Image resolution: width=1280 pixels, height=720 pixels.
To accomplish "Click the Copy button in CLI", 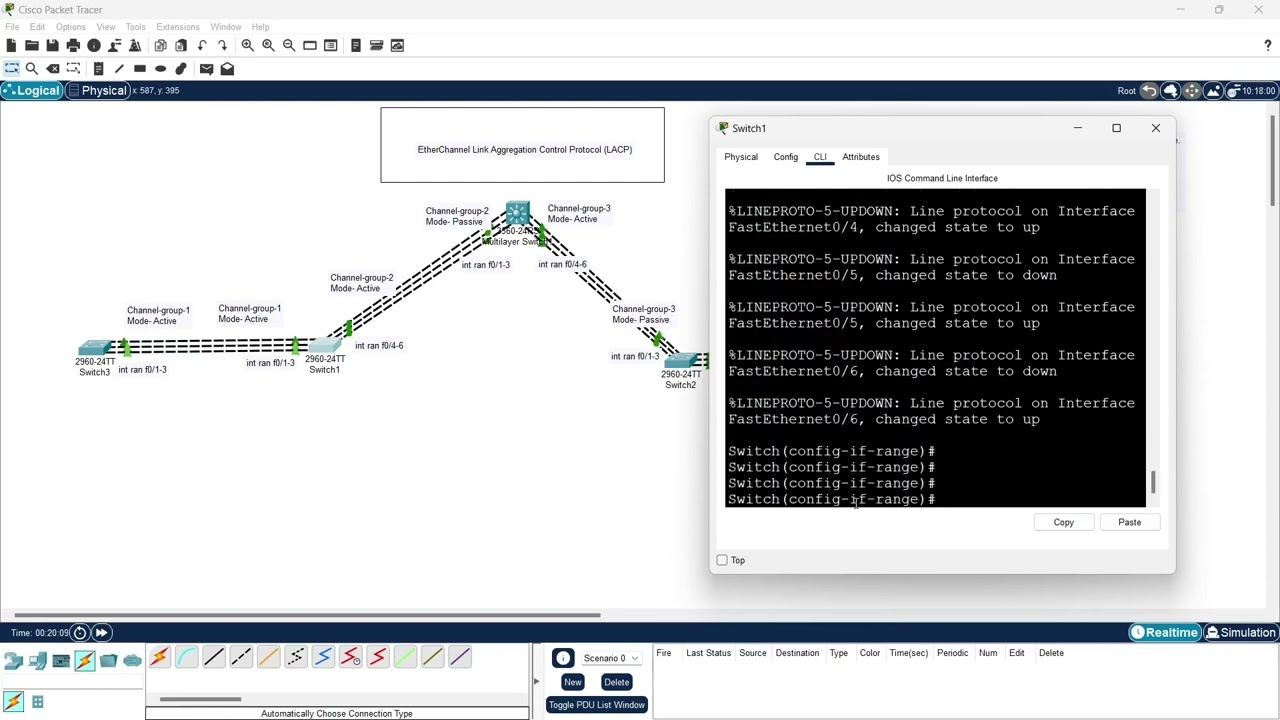I will click(1063, 522).
